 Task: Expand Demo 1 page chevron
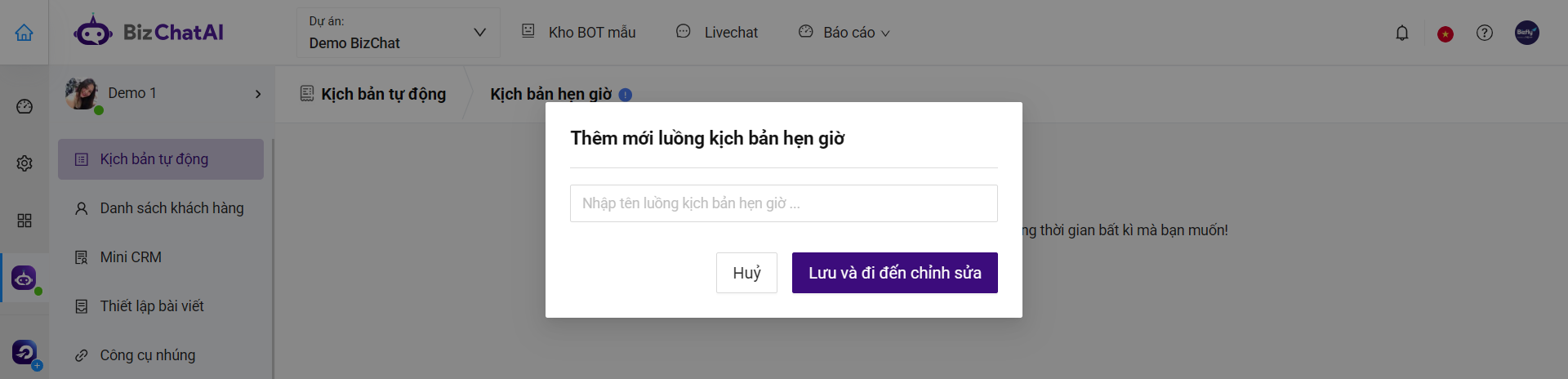(258, 94)
